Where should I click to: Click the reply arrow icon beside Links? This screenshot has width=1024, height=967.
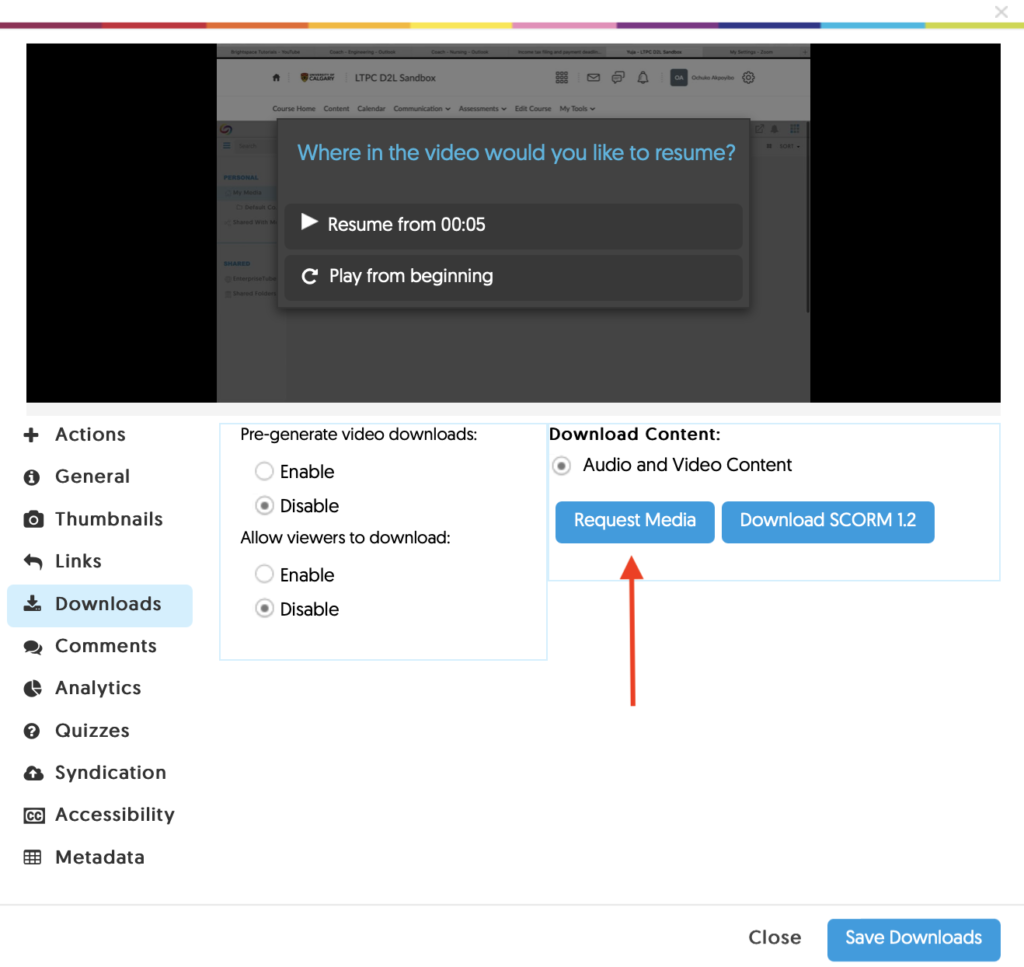[x=33, y=562]
